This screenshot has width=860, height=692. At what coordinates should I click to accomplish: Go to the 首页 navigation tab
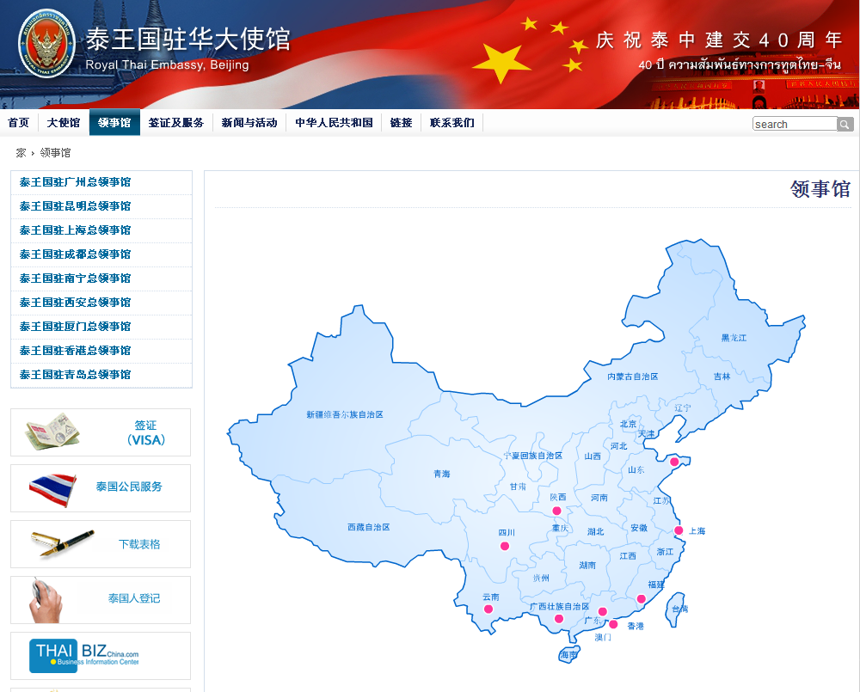[18, 123]
